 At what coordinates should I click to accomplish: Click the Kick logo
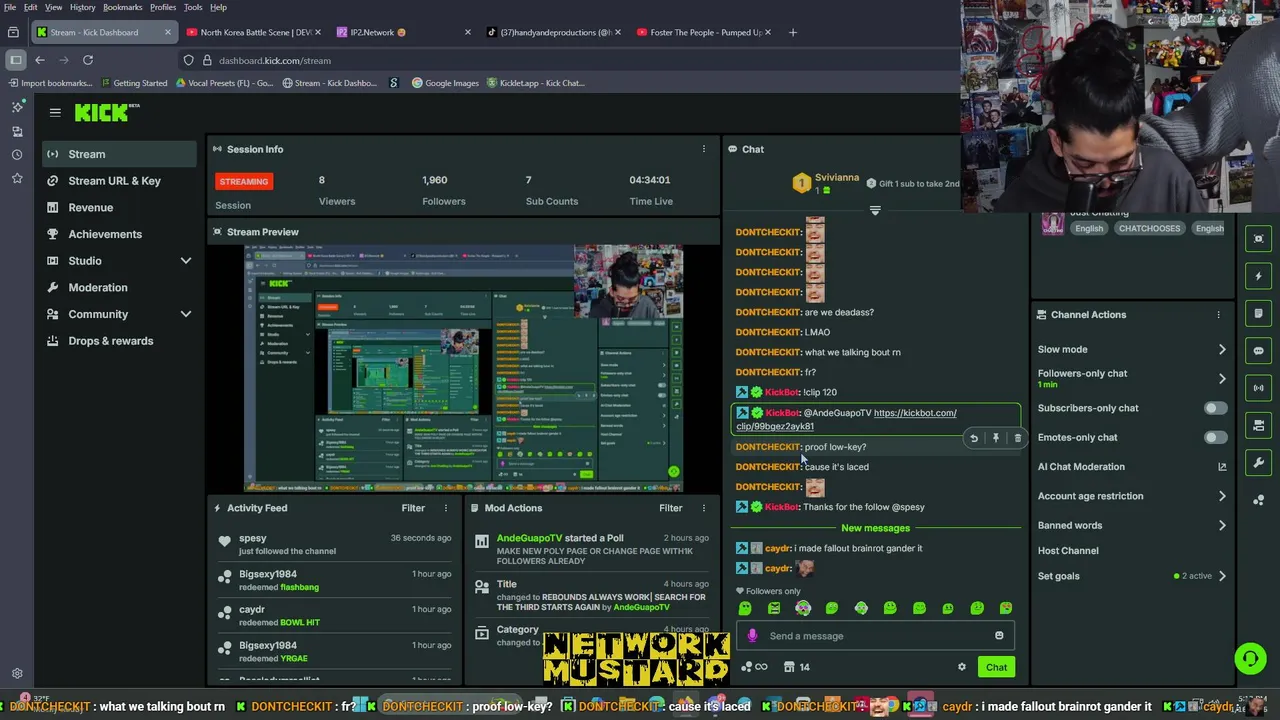(107, 113)
